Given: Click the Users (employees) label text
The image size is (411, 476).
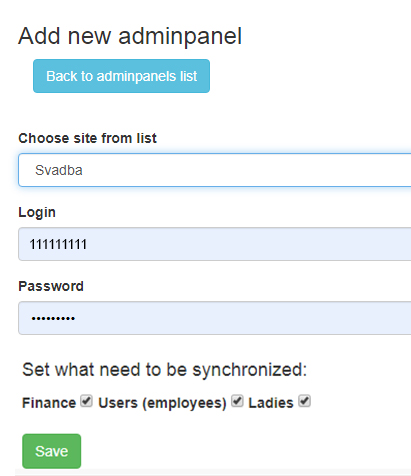Looking at the screenshot, I should point(162,403).
